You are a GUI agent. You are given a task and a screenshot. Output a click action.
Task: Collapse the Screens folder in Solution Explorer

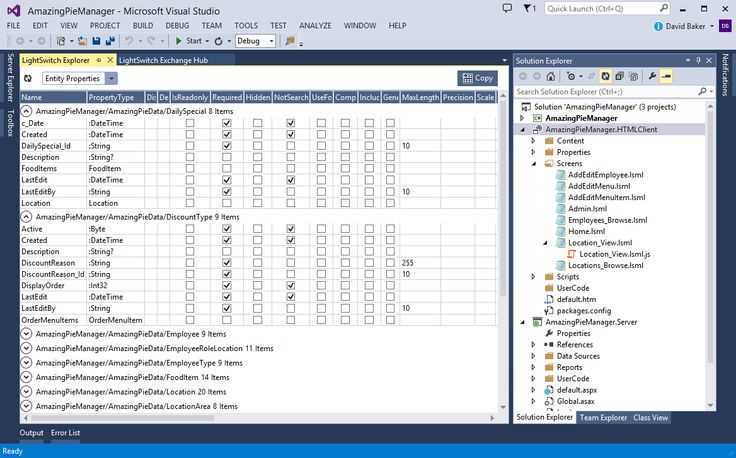(x=534, y=164)
